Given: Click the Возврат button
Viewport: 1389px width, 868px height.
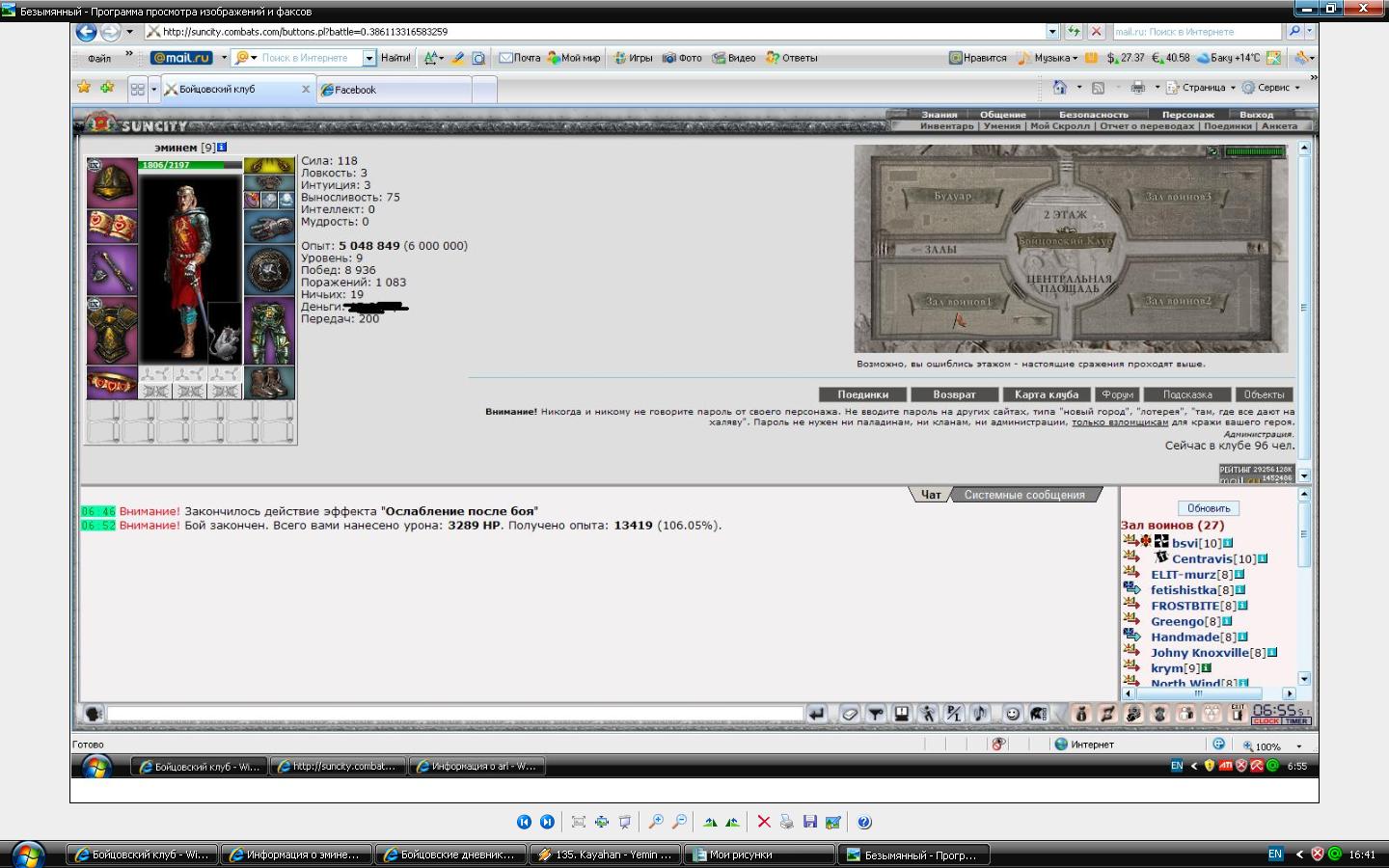Looking at the screenshot, I should coord(955,394).
